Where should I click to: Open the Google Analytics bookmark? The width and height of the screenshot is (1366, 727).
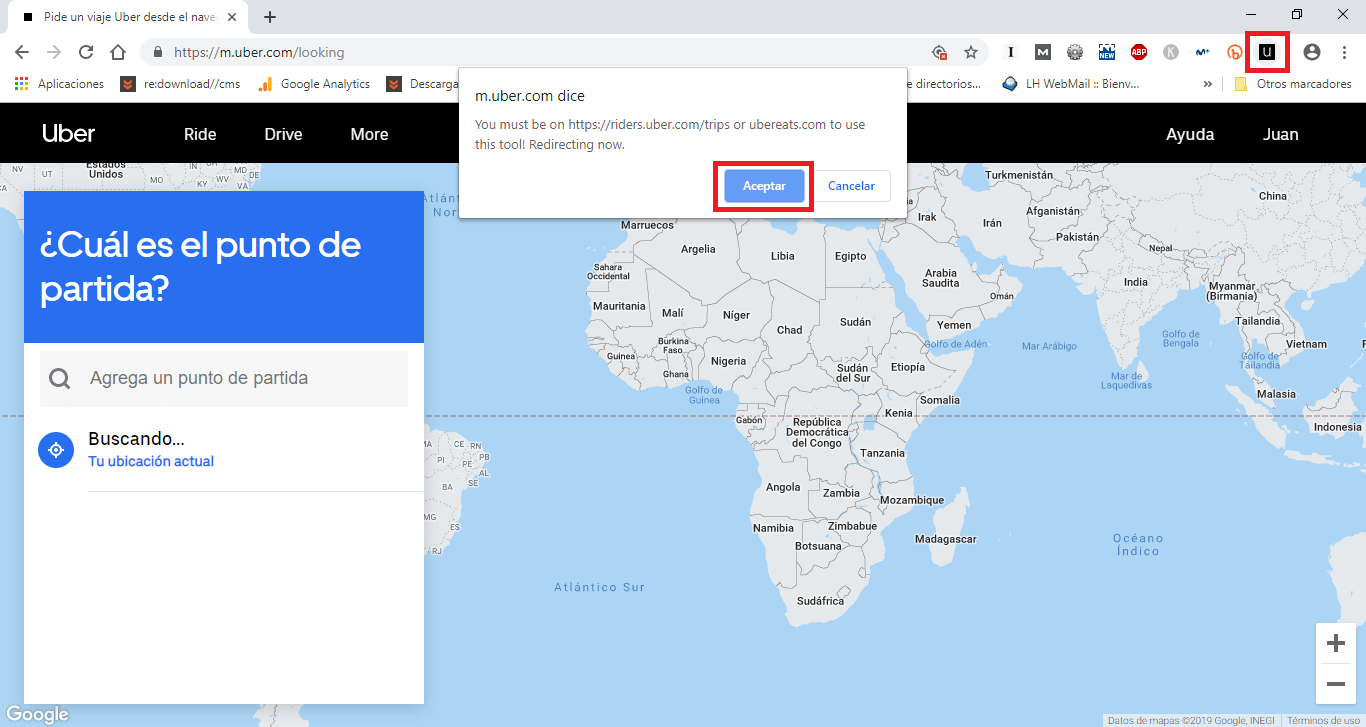(314, 84)
